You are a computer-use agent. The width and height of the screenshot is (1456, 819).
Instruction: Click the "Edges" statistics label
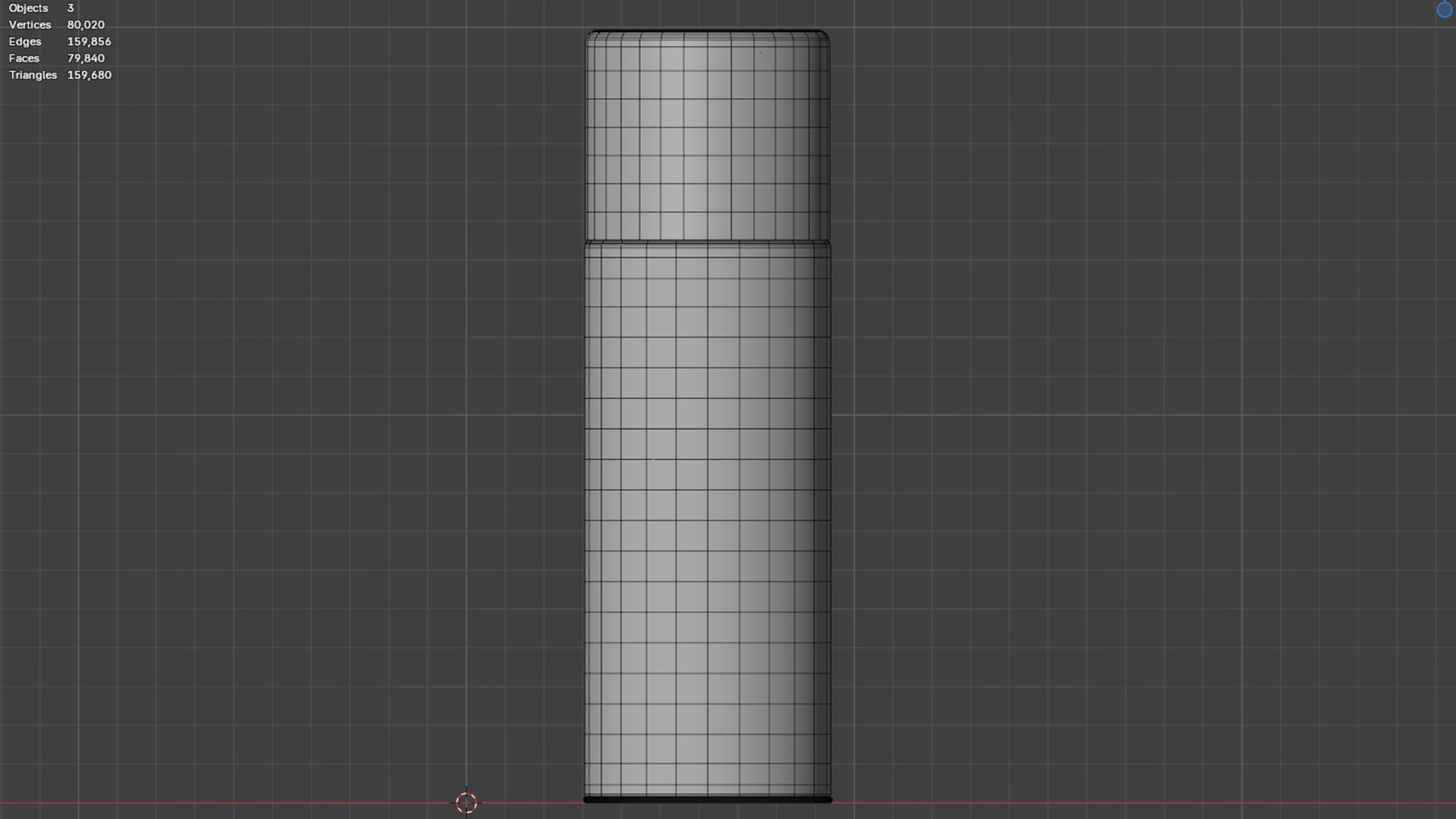[25, 41]
